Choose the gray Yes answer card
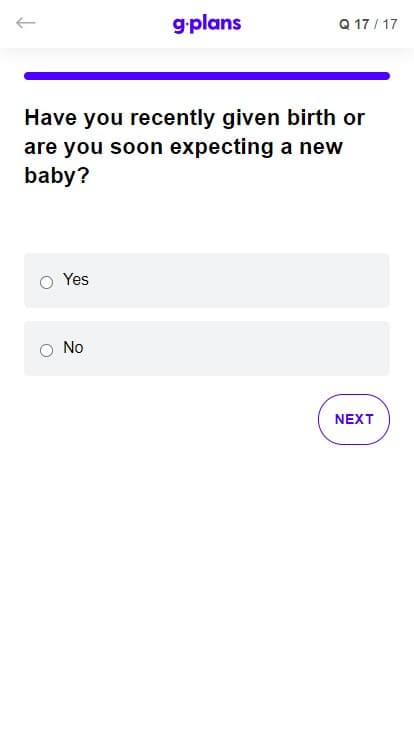This screenshot has width=414, height=736. pos(207,280)
